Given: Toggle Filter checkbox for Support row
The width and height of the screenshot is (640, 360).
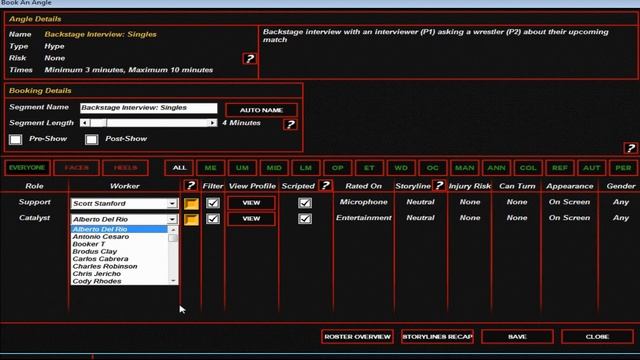Looking at the screenshot, I should point(213,203).
